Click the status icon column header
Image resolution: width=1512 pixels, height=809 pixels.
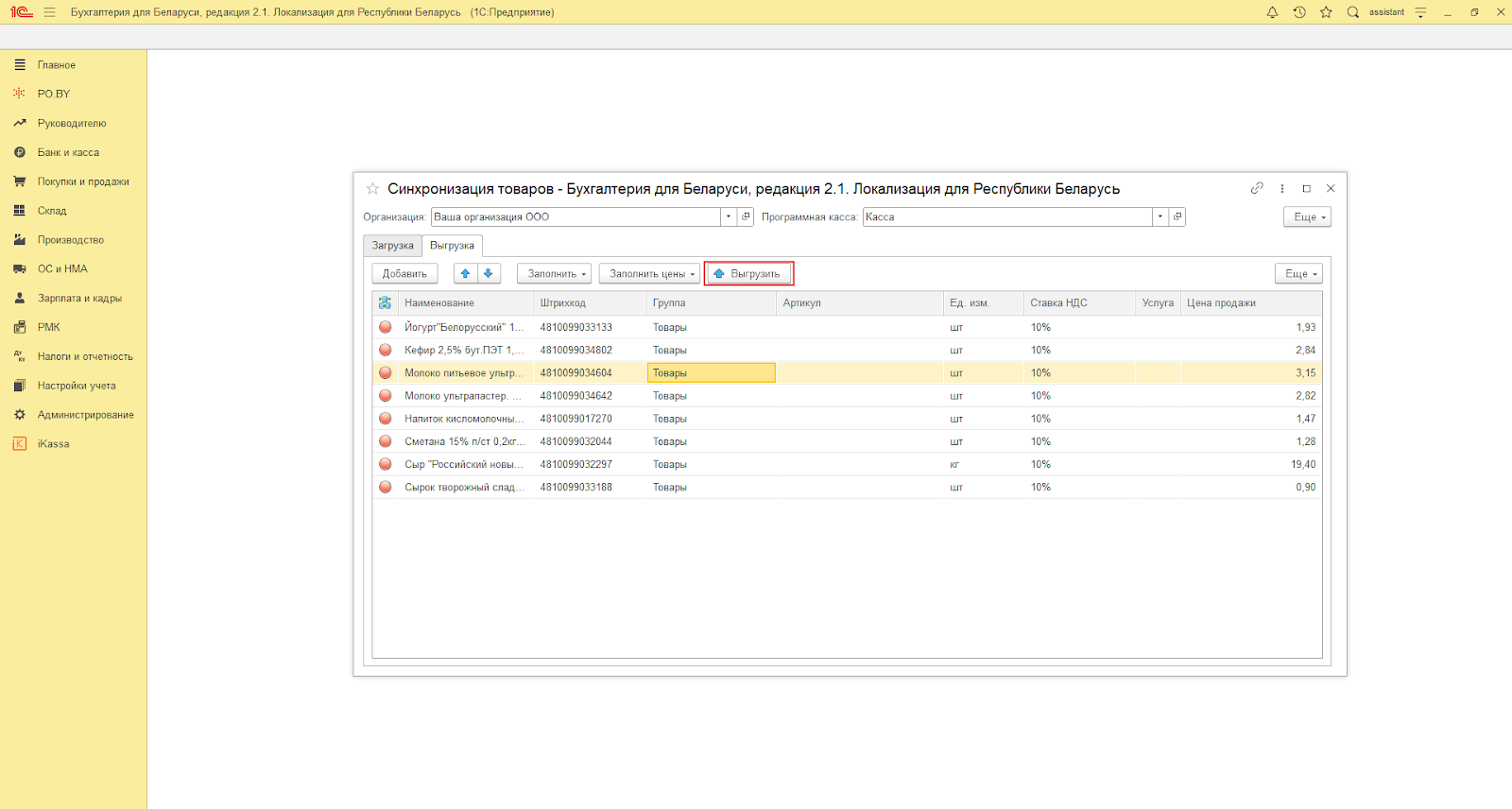pyautogui.click(x=385, y=303)
